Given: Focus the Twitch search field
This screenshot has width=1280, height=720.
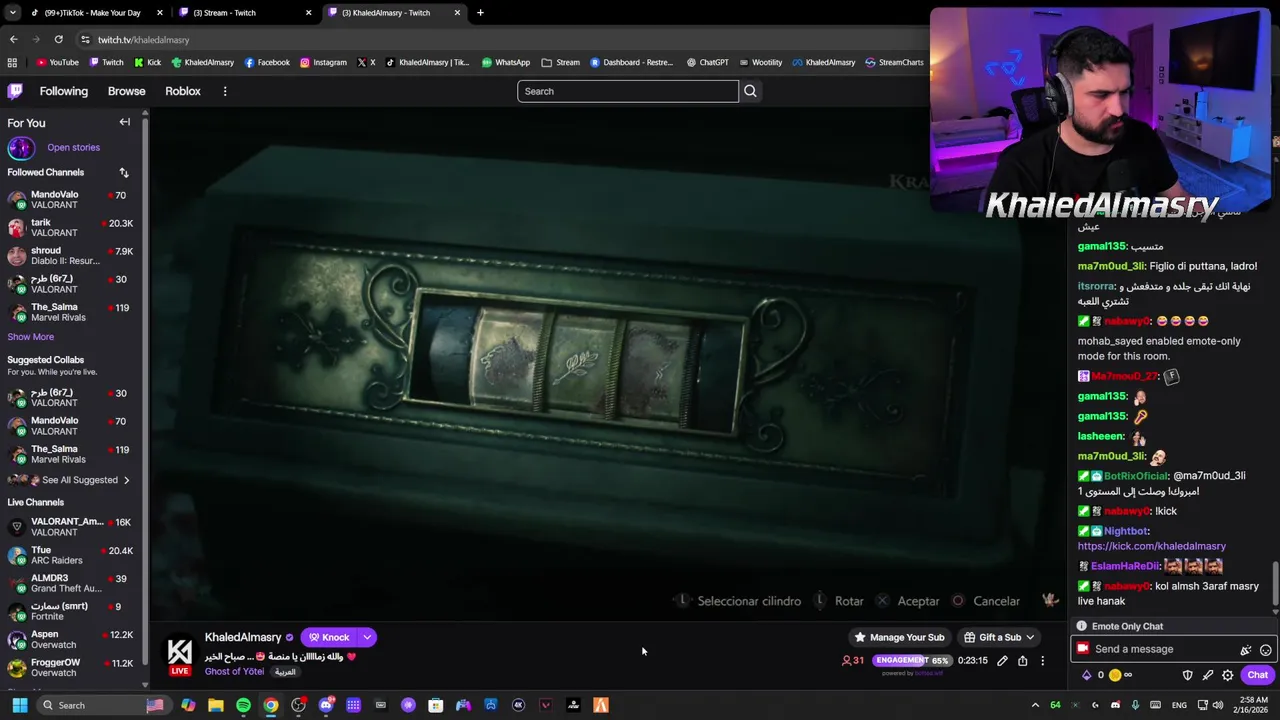Looking at the screenshot, I should [x=628, y=91].
